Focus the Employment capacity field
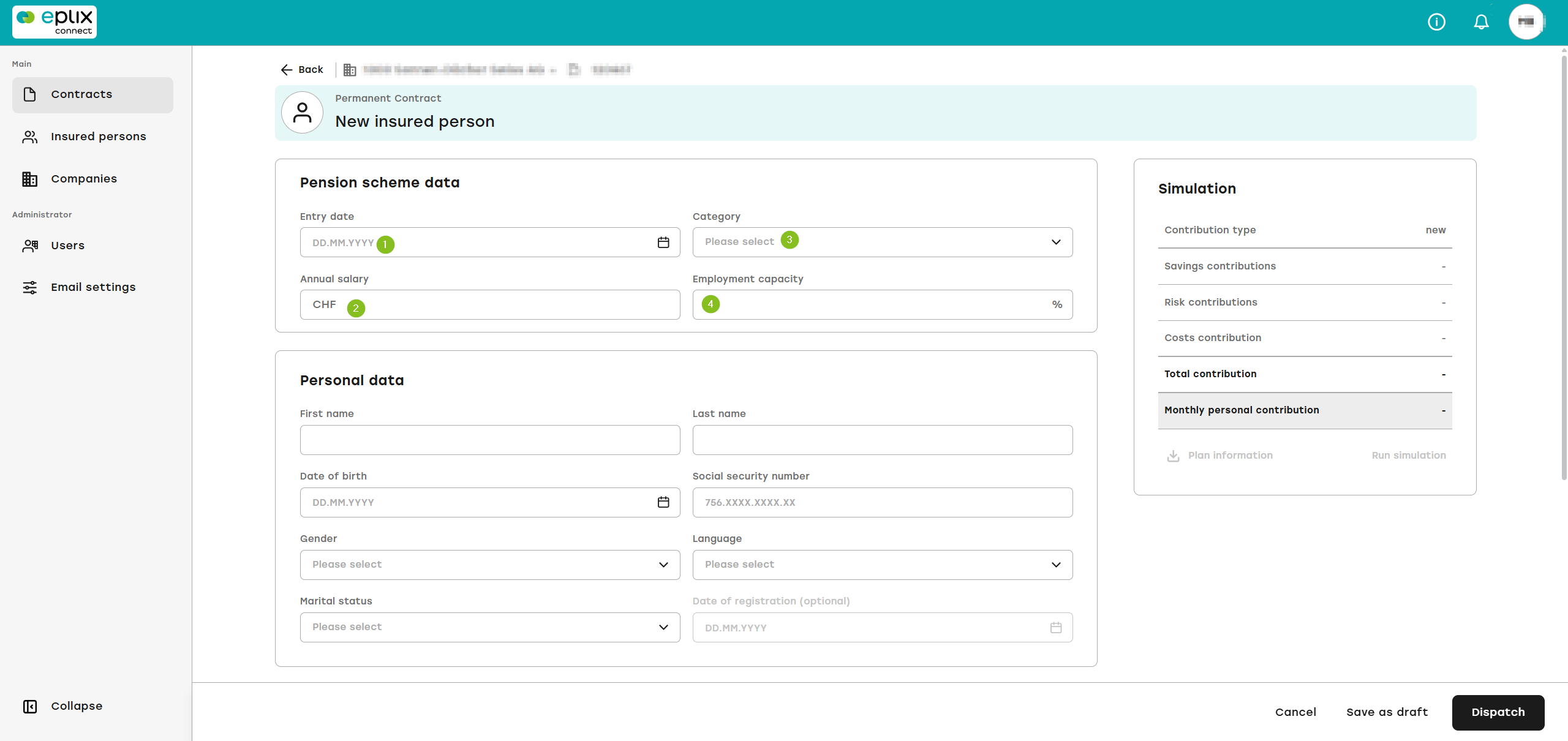Image resolution: width=1568 pixels, height=741 pixels. [882, 304]
